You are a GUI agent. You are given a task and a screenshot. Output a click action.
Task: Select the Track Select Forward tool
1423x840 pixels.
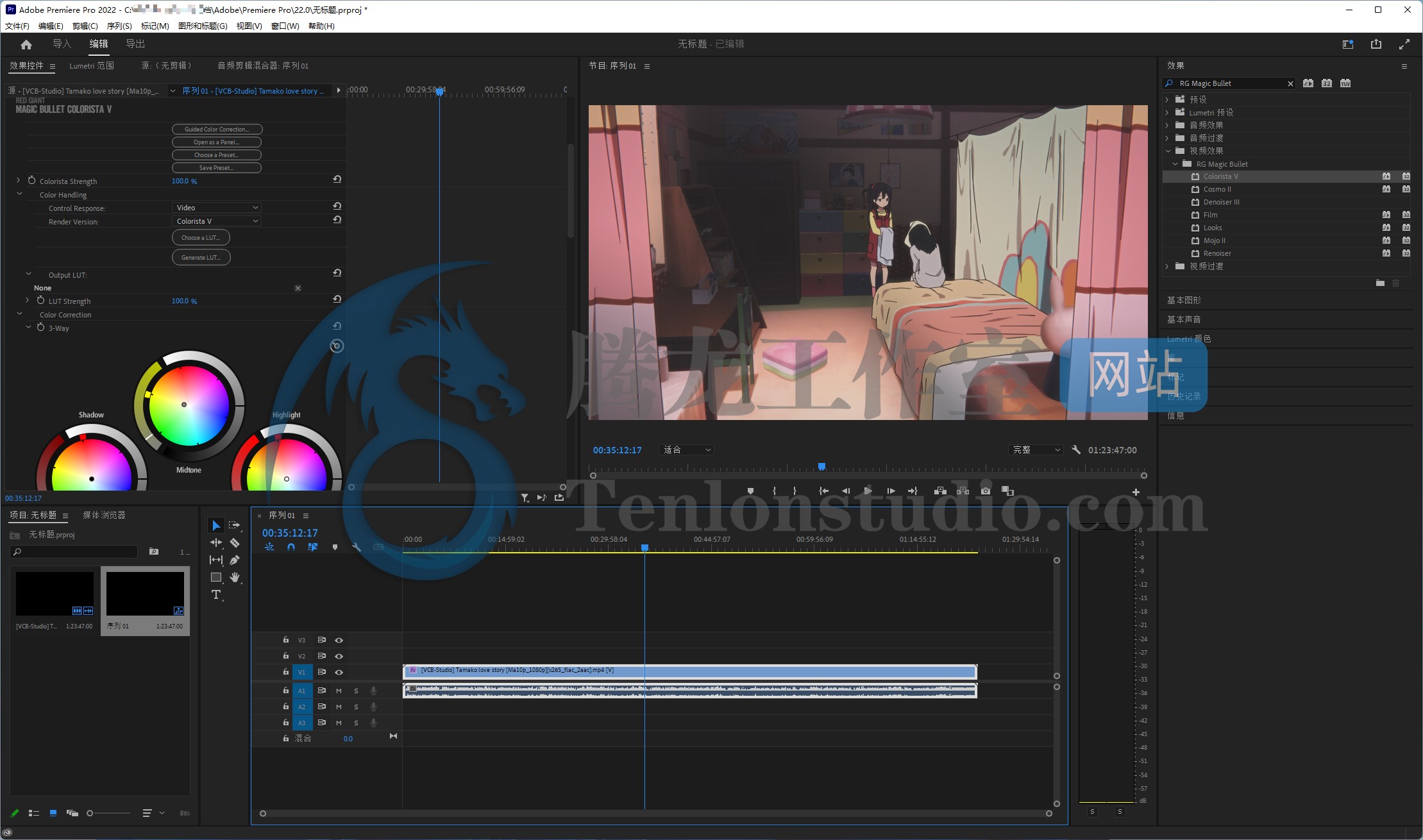(x=235, y=526)
